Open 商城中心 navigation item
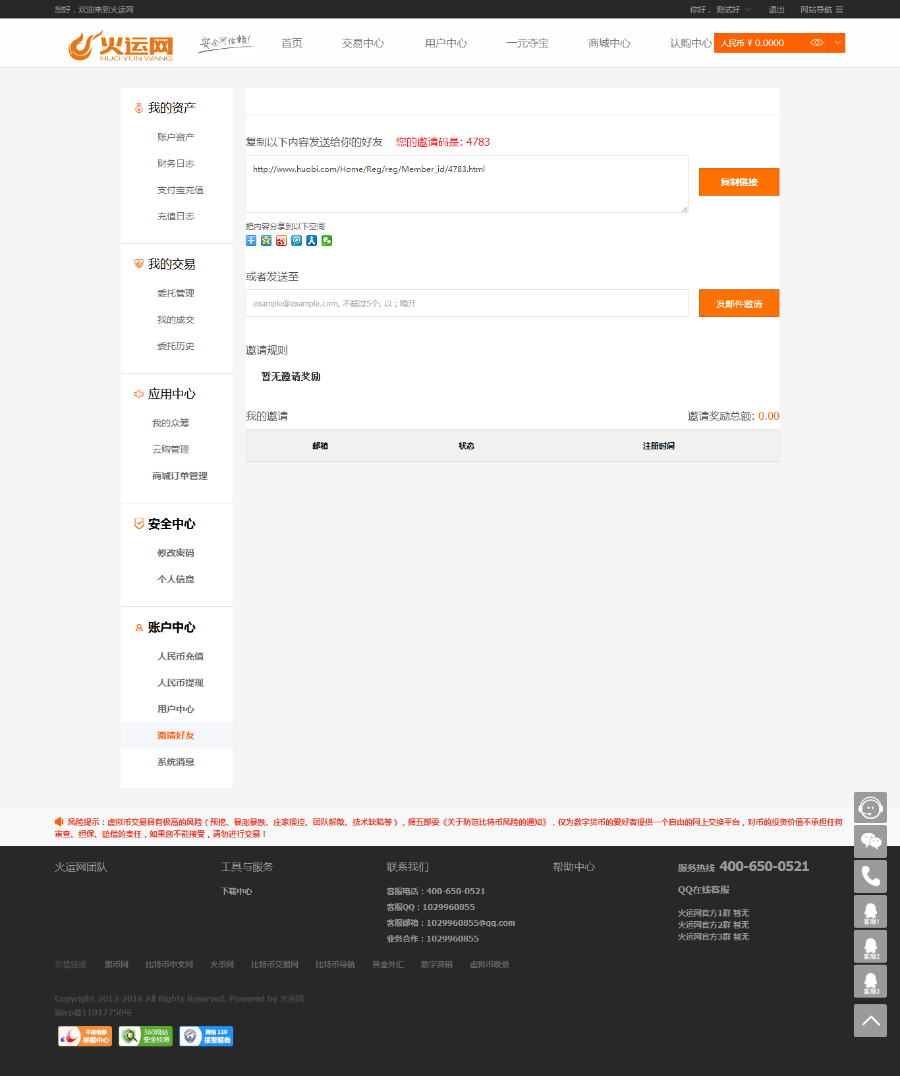900x1076 pixels. (609, 43)
